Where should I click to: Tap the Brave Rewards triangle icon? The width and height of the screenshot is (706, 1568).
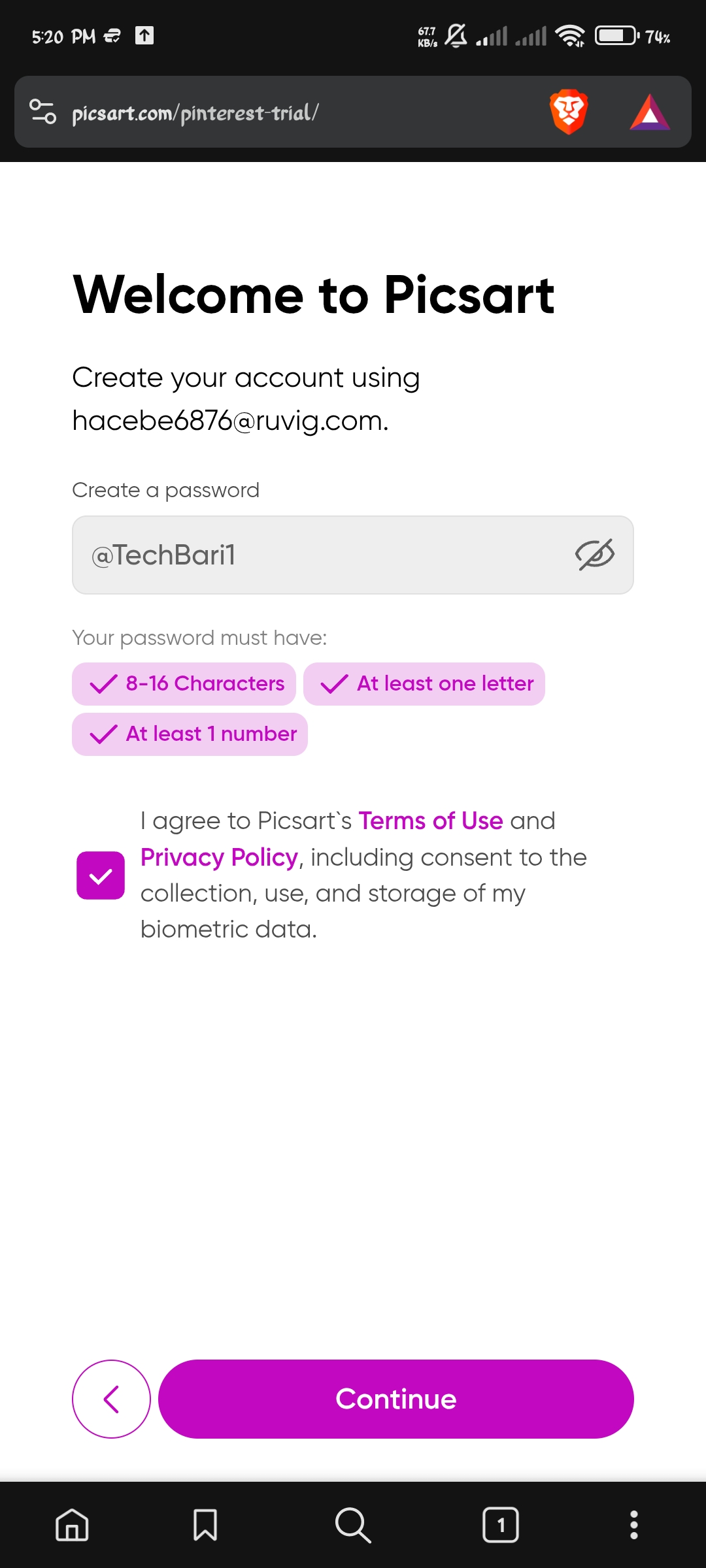coord(649,112)
